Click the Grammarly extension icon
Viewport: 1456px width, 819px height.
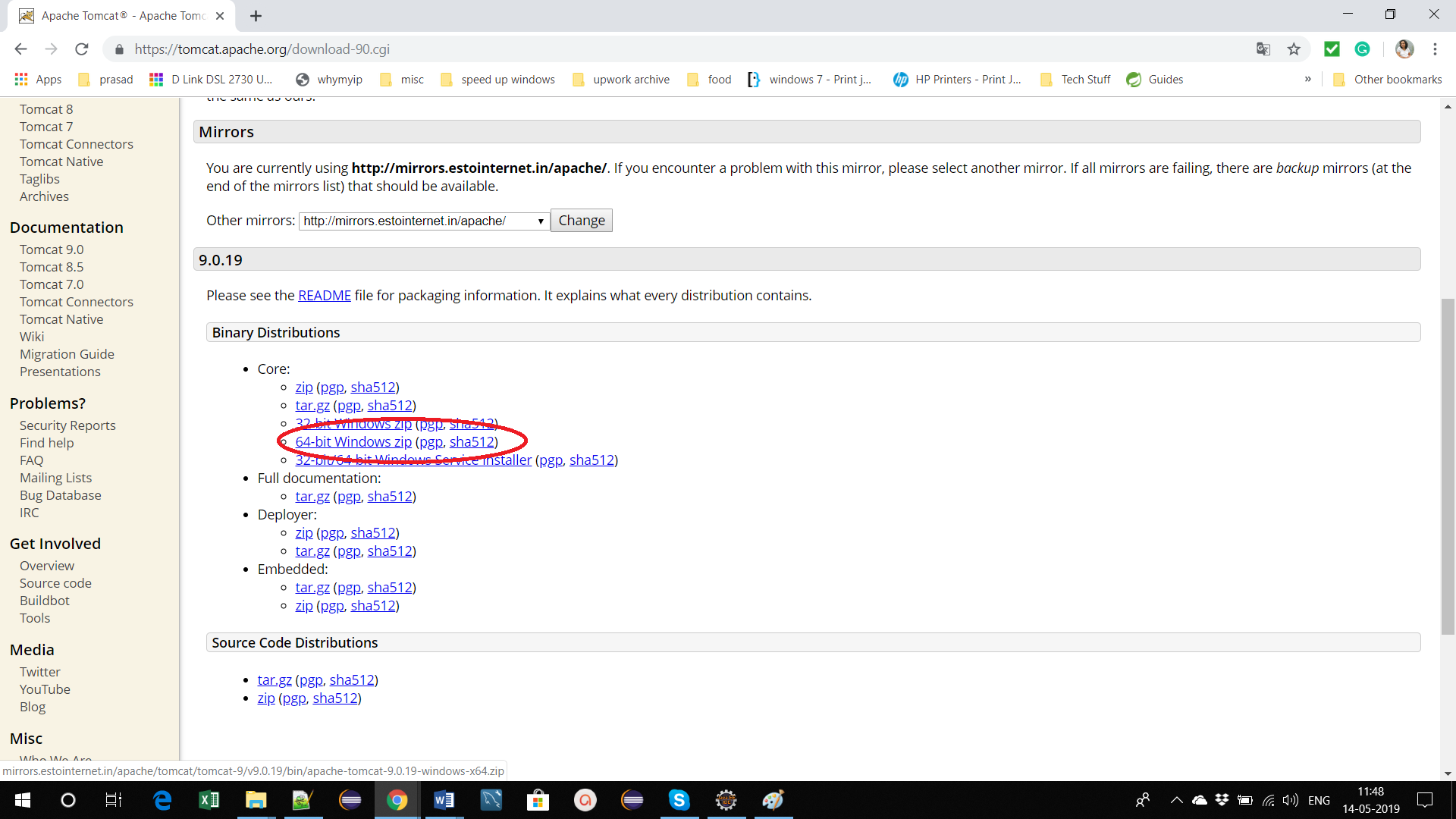pos(1362,49)
